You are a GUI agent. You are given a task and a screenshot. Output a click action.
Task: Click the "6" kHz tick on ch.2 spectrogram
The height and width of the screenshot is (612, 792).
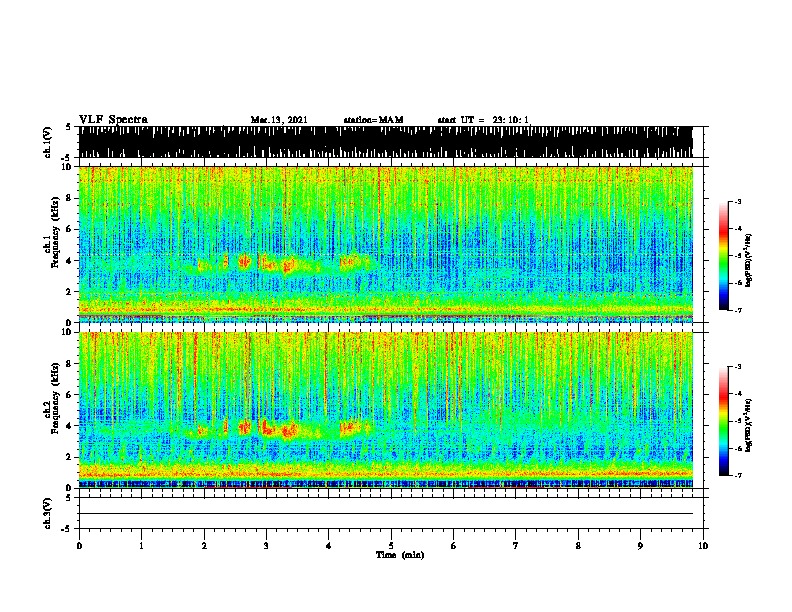[69, 394]
